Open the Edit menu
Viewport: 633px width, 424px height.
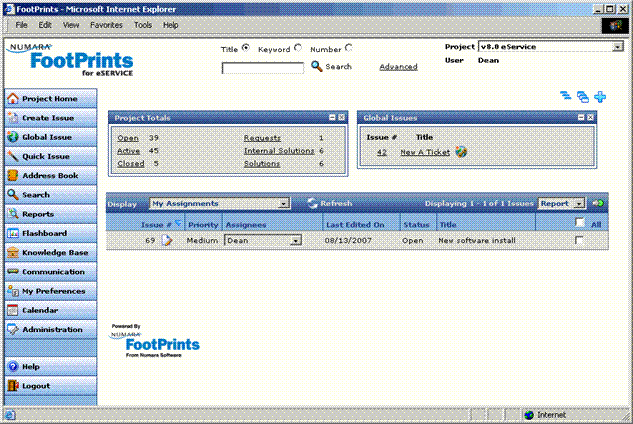pos(45,25)
